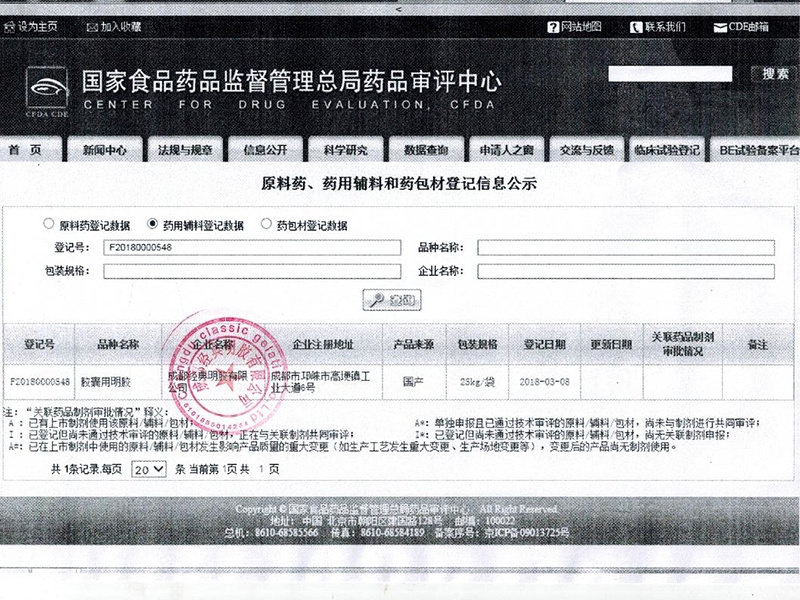Click the header site search box
This screenshot has height=600, width=800.
(x=670, y=74)
